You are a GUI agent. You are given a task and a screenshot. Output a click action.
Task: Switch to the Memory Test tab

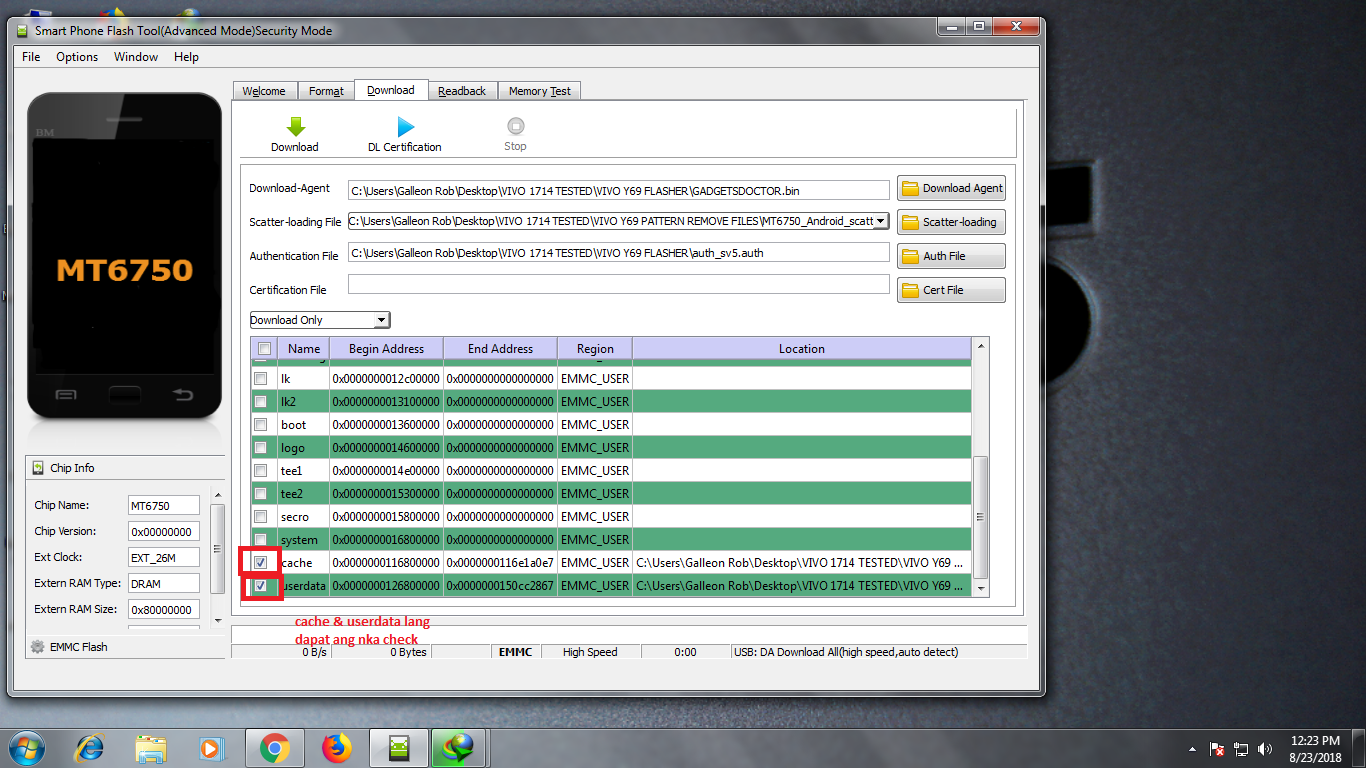[540, 91]
